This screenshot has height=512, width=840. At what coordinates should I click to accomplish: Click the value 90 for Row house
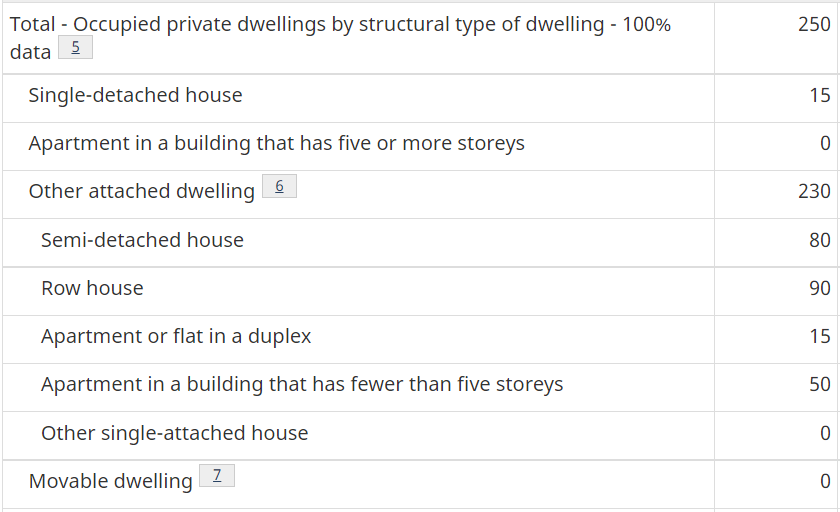point(820,288)
